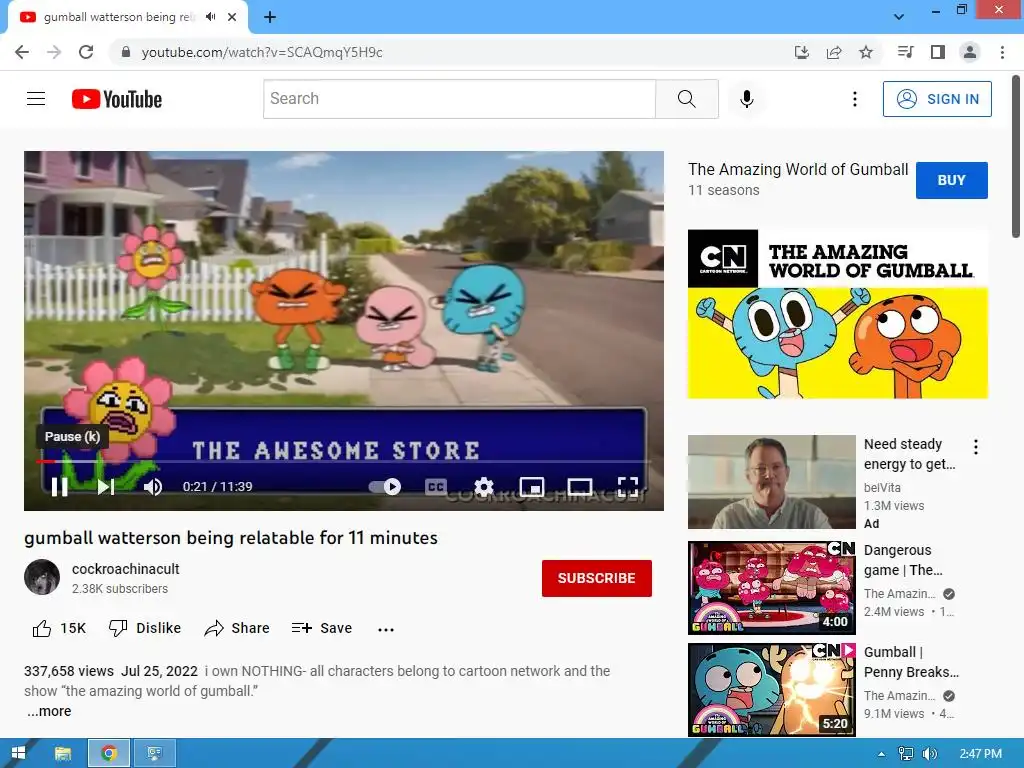This screenshot has height=768, width=1024.
Task: Play the Dangerous game video thumbnail
Action: [x=771, y=588]
